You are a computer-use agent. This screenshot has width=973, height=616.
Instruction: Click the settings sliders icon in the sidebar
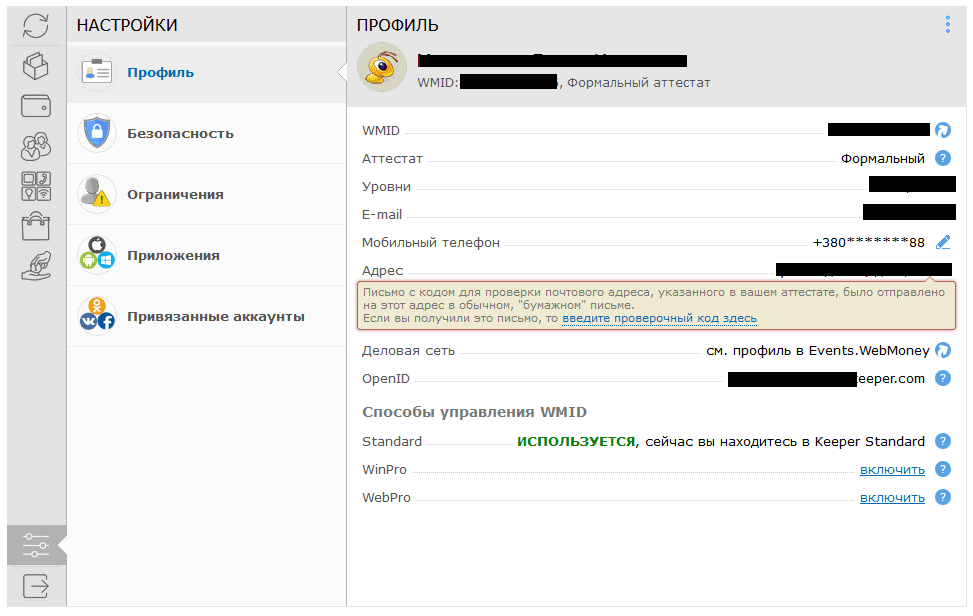point(36,545)
